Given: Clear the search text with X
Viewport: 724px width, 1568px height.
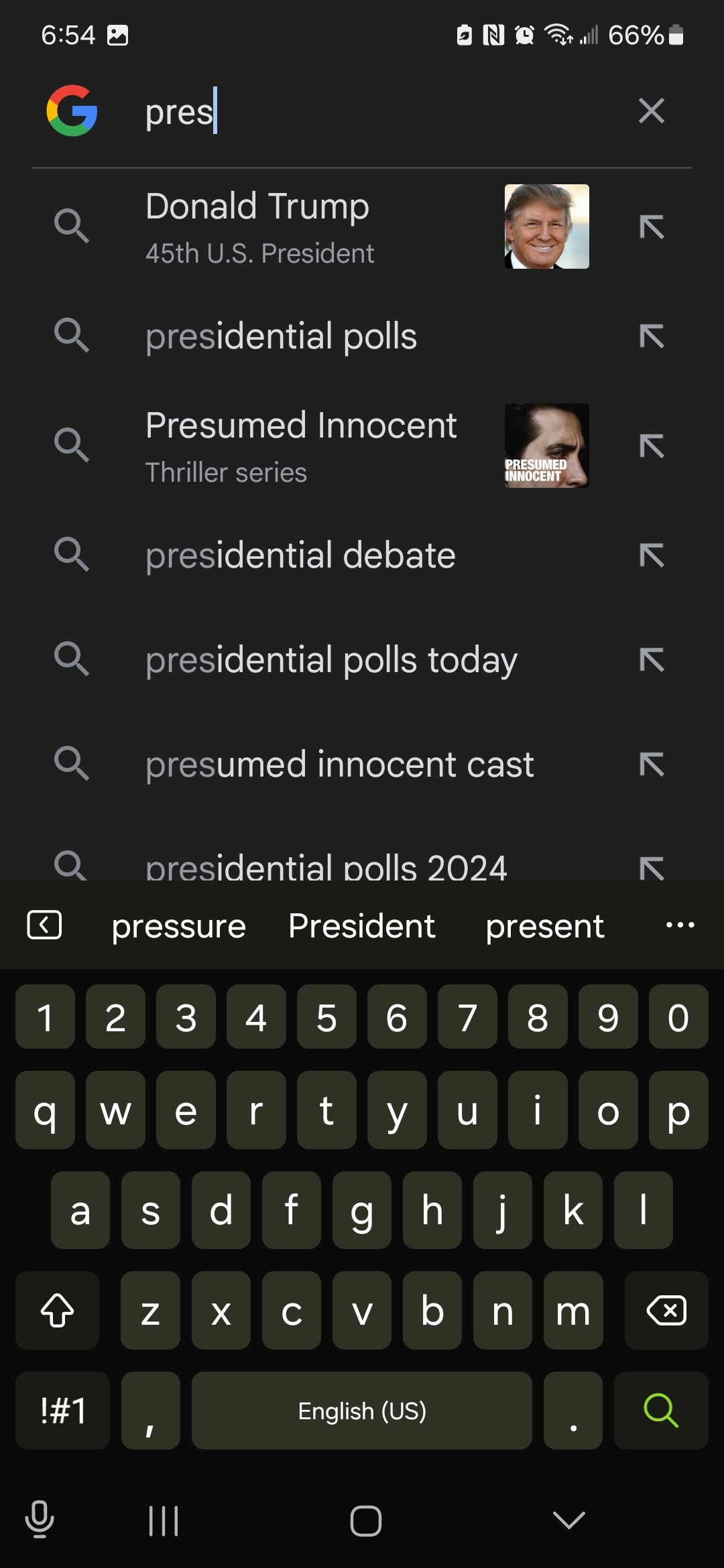Looking at the screenshot, I should pyautogui.click(x=651, y=111).
